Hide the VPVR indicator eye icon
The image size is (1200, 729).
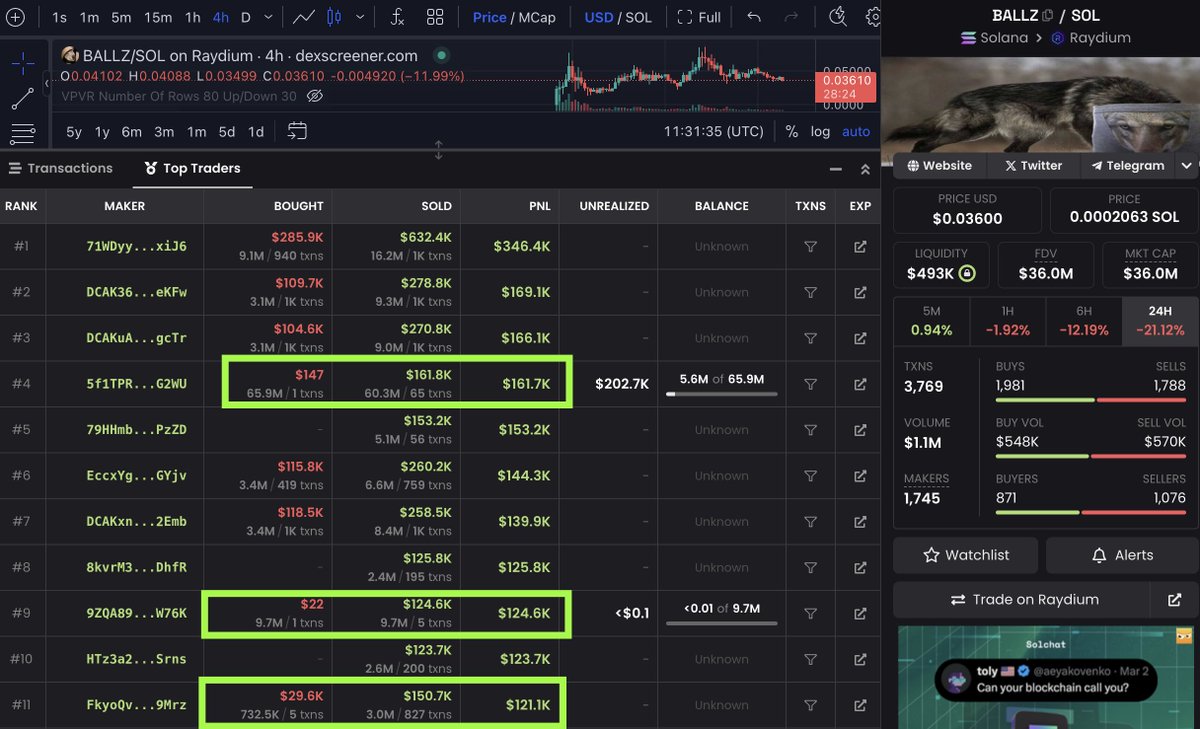315,96
